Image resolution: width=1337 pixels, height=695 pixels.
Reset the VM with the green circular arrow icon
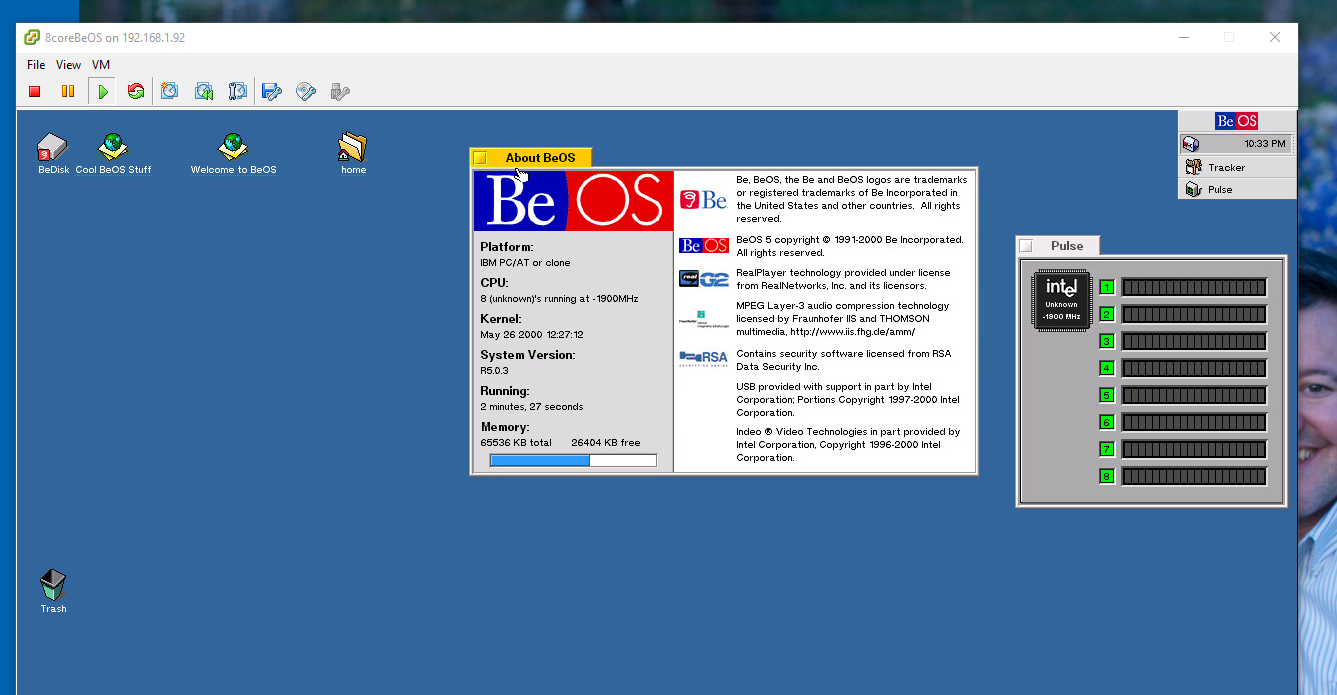(136, 91)
